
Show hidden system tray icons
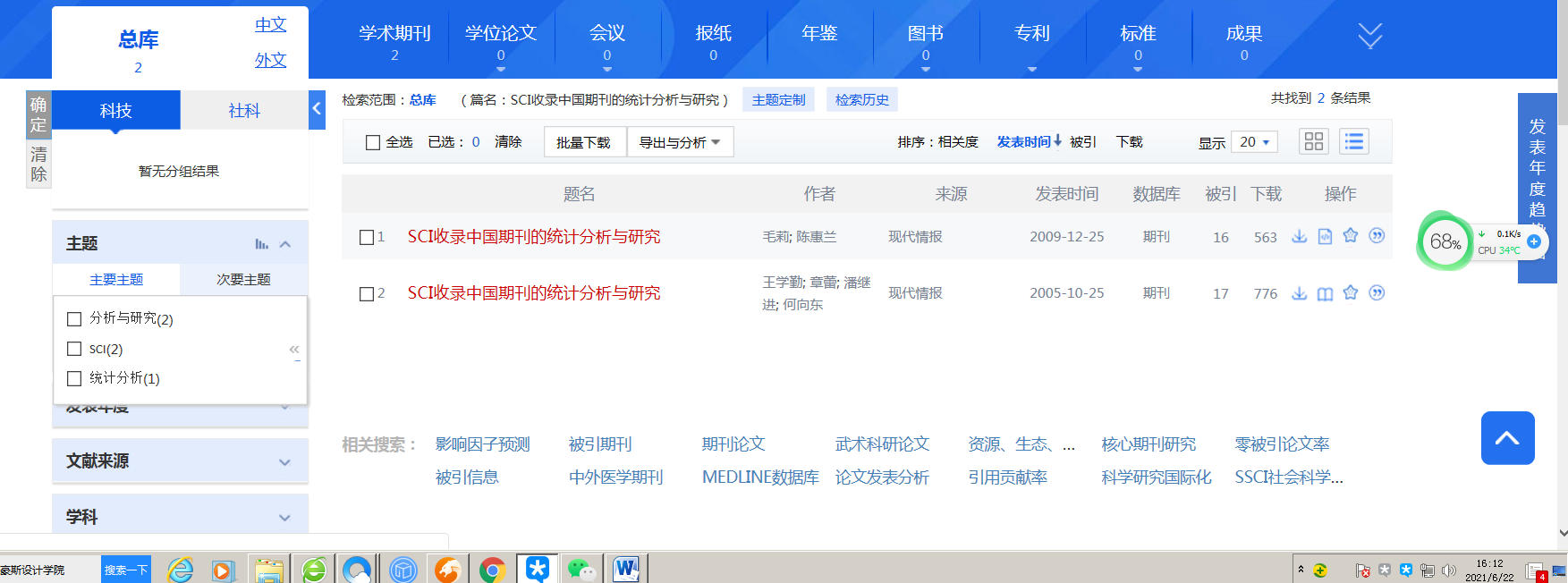[x=1301, y=569]
